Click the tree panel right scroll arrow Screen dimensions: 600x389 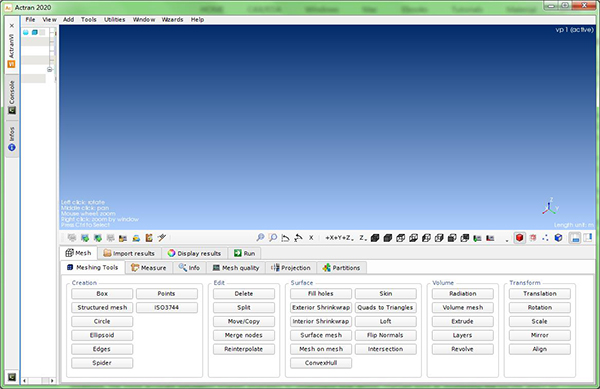tap(52, 381)
